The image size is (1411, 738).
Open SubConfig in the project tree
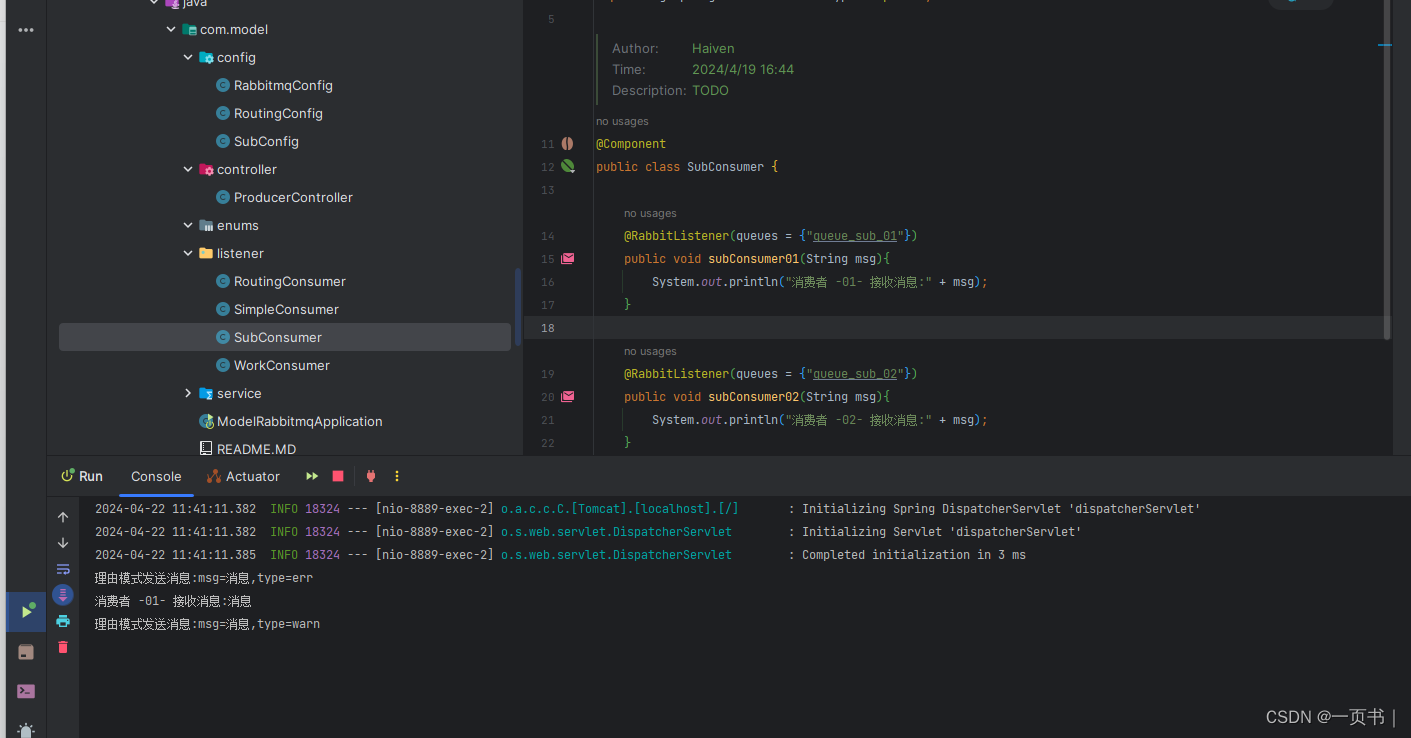click(266, 142)
